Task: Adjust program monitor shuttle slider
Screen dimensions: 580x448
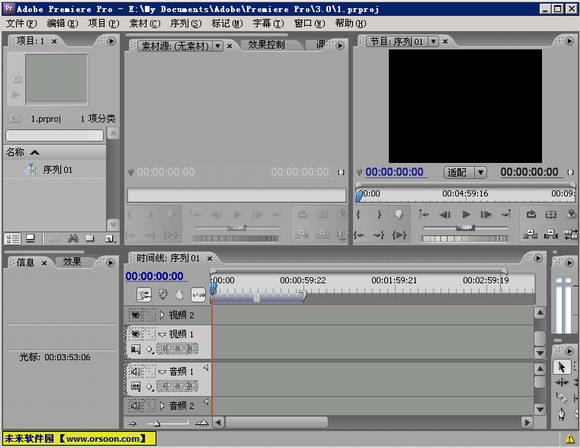Action: tap(466, 228)
